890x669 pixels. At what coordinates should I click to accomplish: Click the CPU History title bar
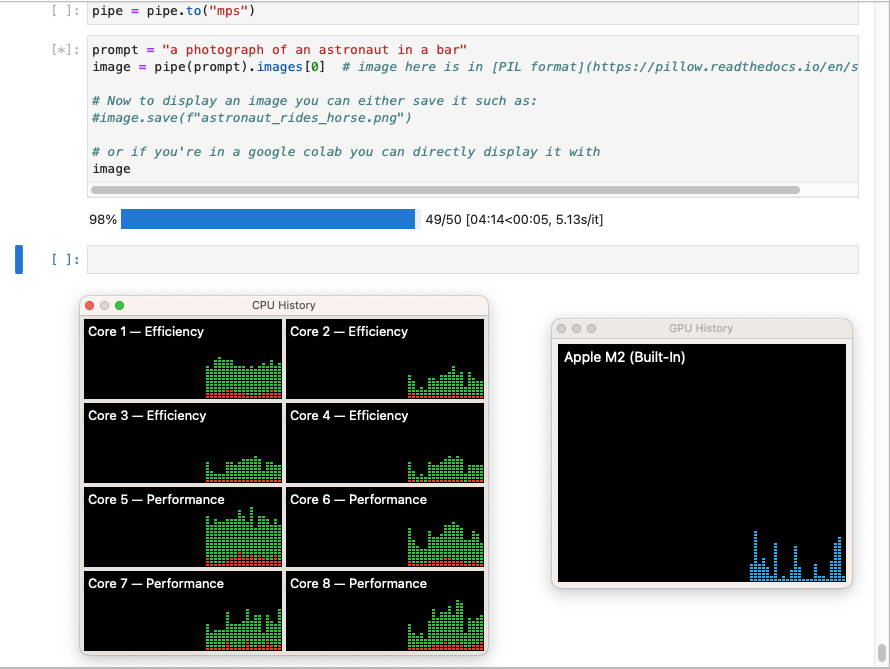(x=283, y=305)
